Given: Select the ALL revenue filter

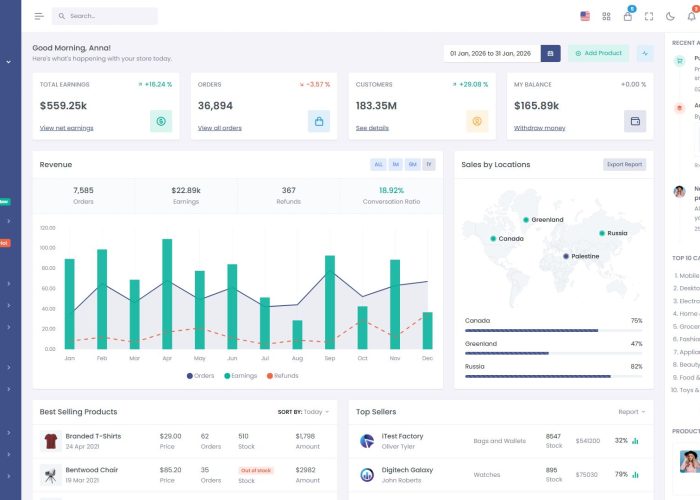Looking at the screenshot, I should point(378,164).
